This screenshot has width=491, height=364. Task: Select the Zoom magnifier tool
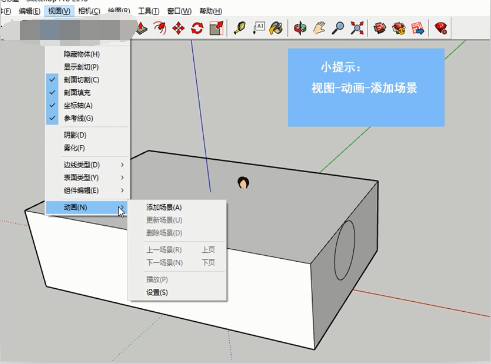(338, 28)
